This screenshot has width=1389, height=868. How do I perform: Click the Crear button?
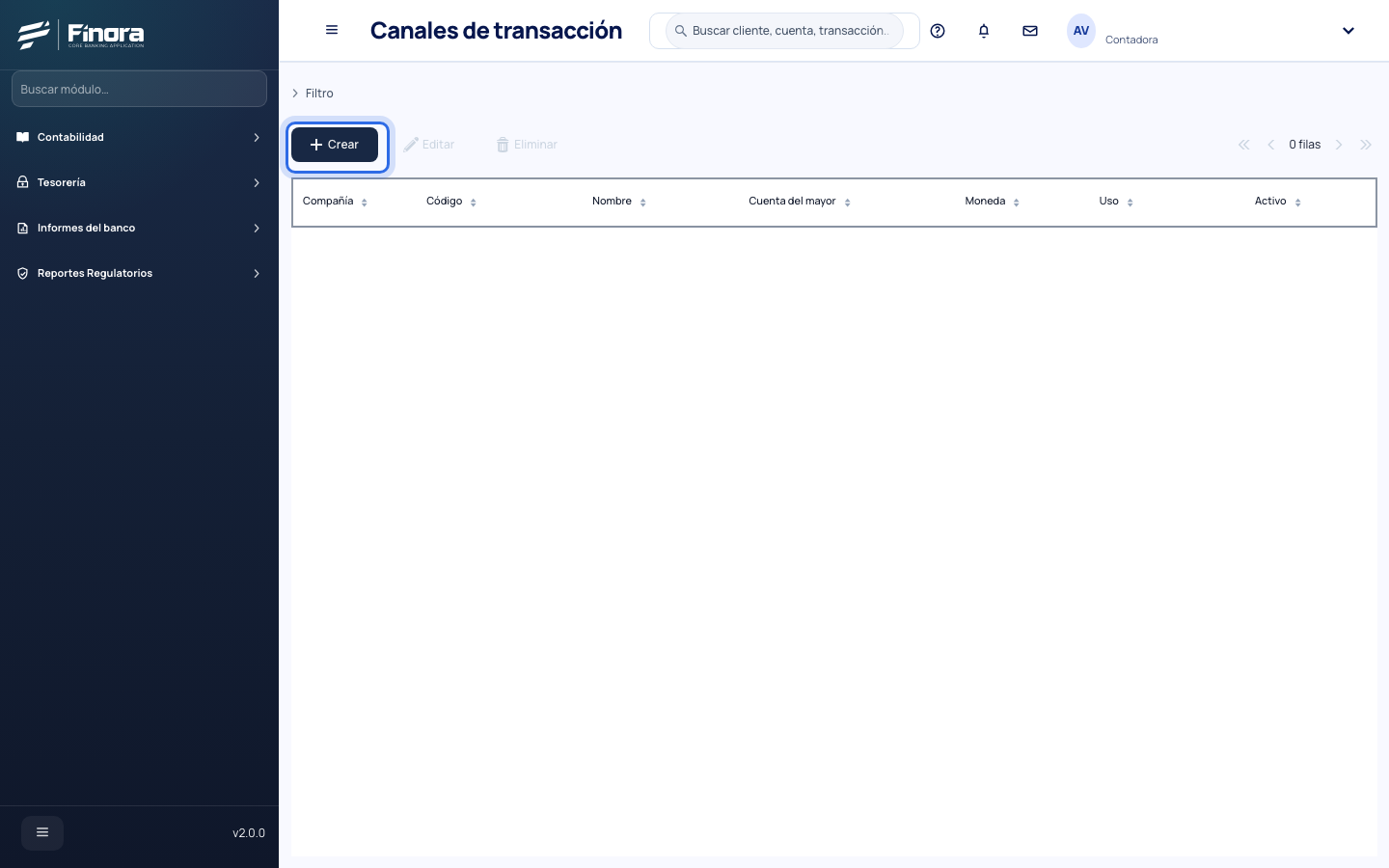click(335, 145)
